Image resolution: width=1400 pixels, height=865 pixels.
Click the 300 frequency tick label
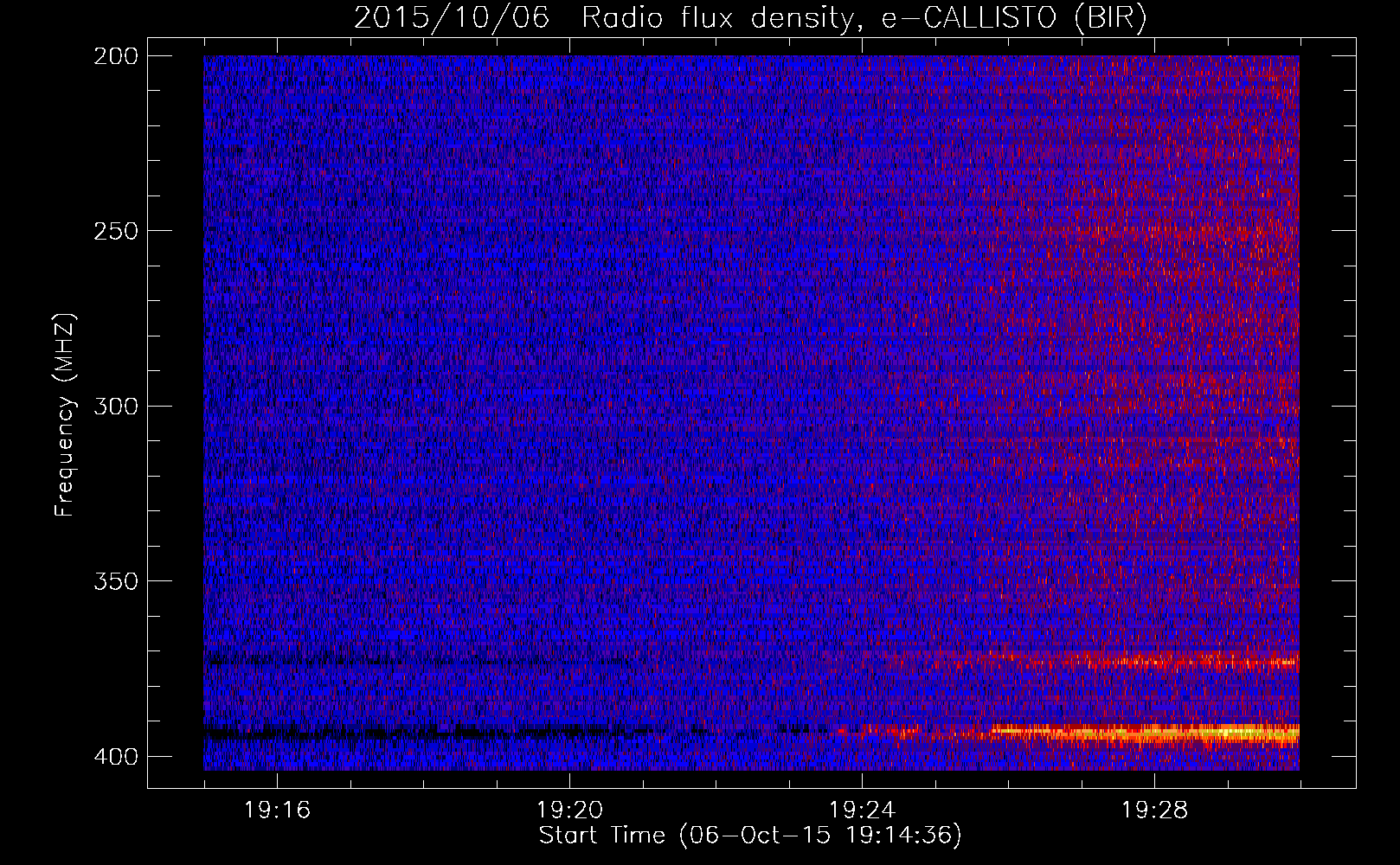[115, 407]
